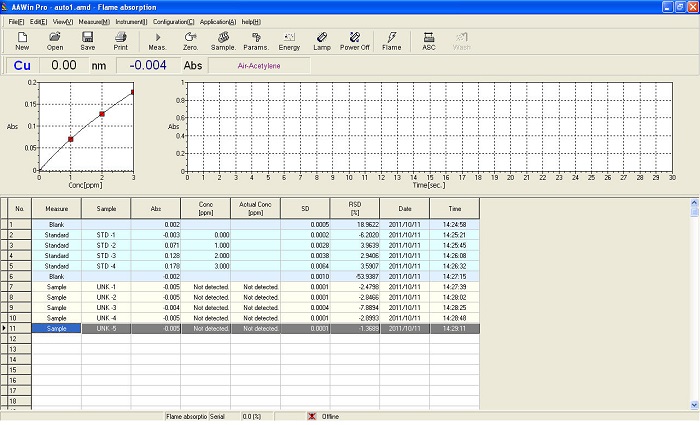Click the RSD [%] column header

click(355, 208)
